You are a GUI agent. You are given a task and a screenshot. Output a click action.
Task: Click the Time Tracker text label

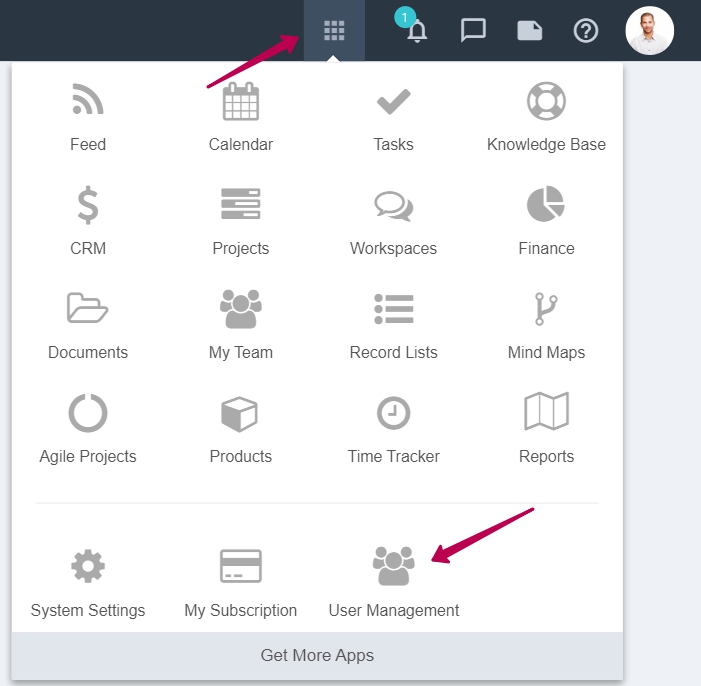393,456
